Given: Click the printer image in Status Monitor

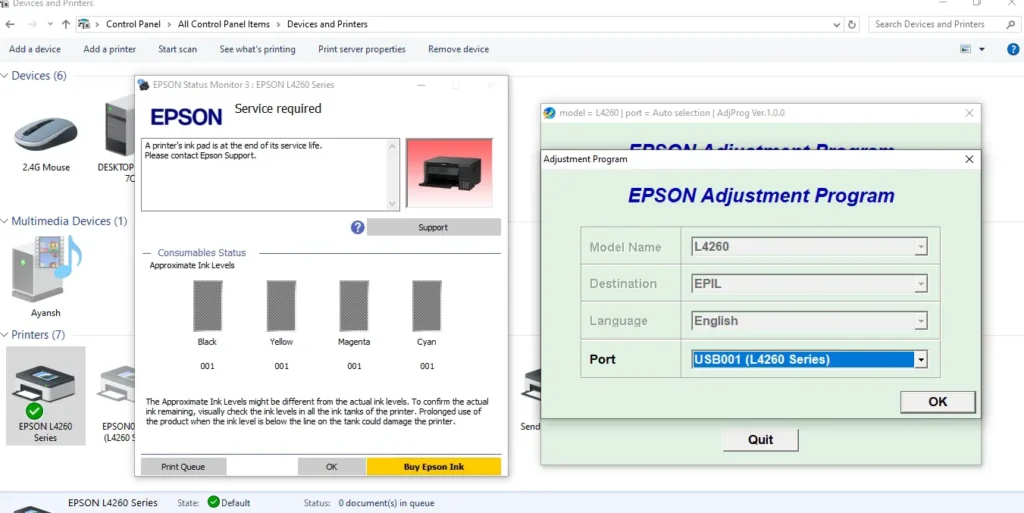Looking at the screenshot, I should (449, 173).
